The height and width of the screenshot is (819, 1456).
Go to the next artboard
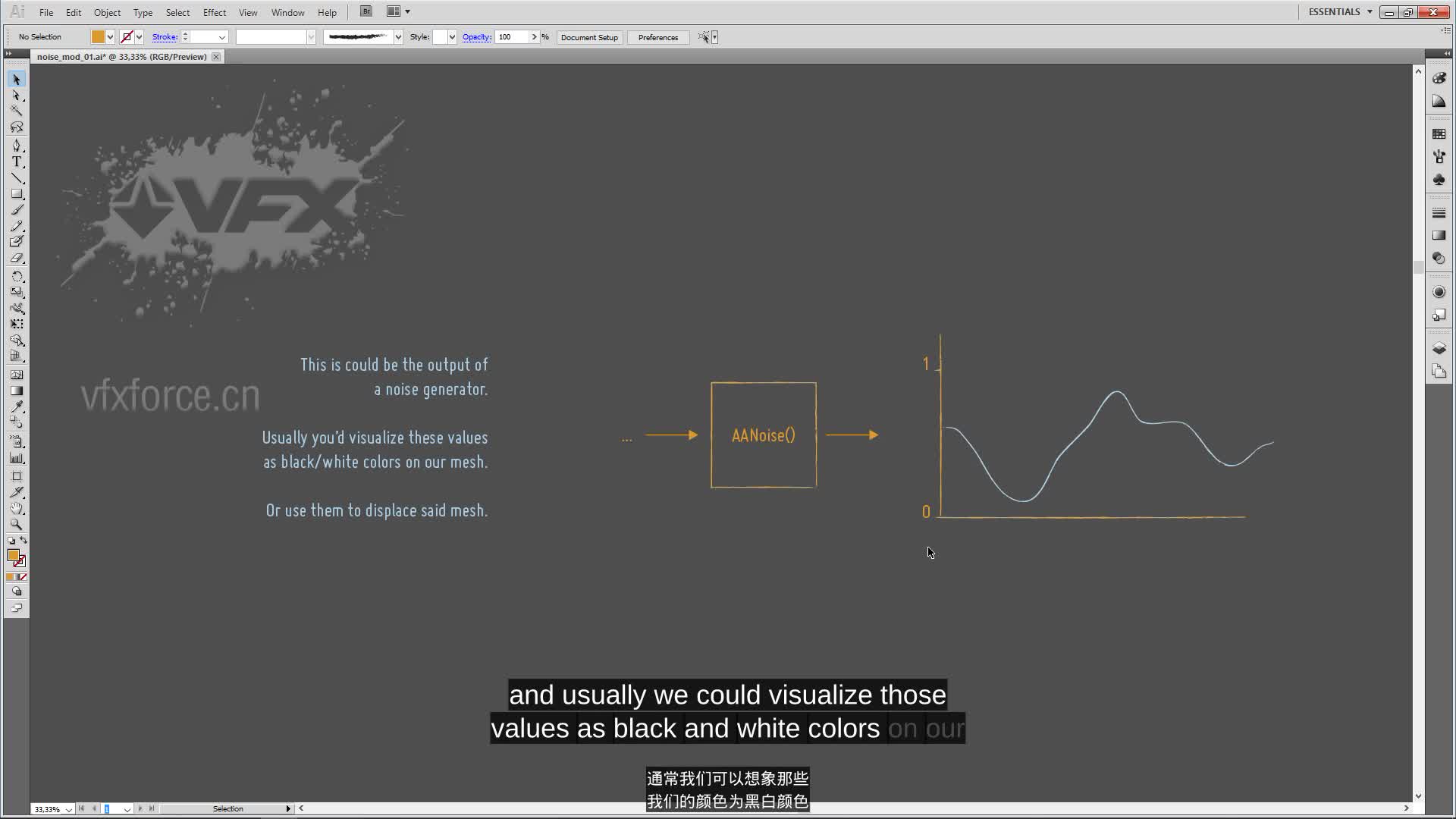coord(140,809)
